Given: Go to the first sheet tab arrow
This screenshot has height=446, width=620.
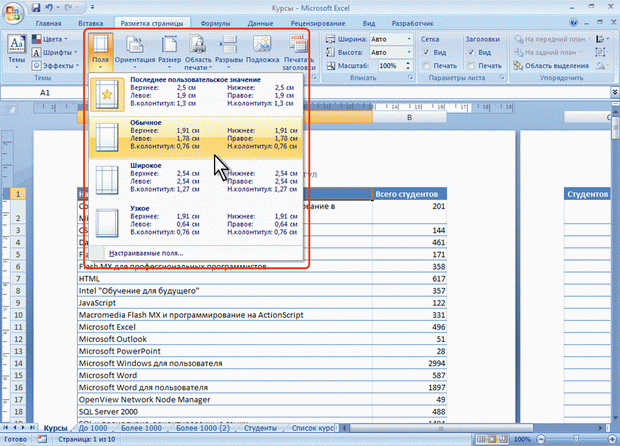Looking at the screenshot, I should click(x=6, y=428).
